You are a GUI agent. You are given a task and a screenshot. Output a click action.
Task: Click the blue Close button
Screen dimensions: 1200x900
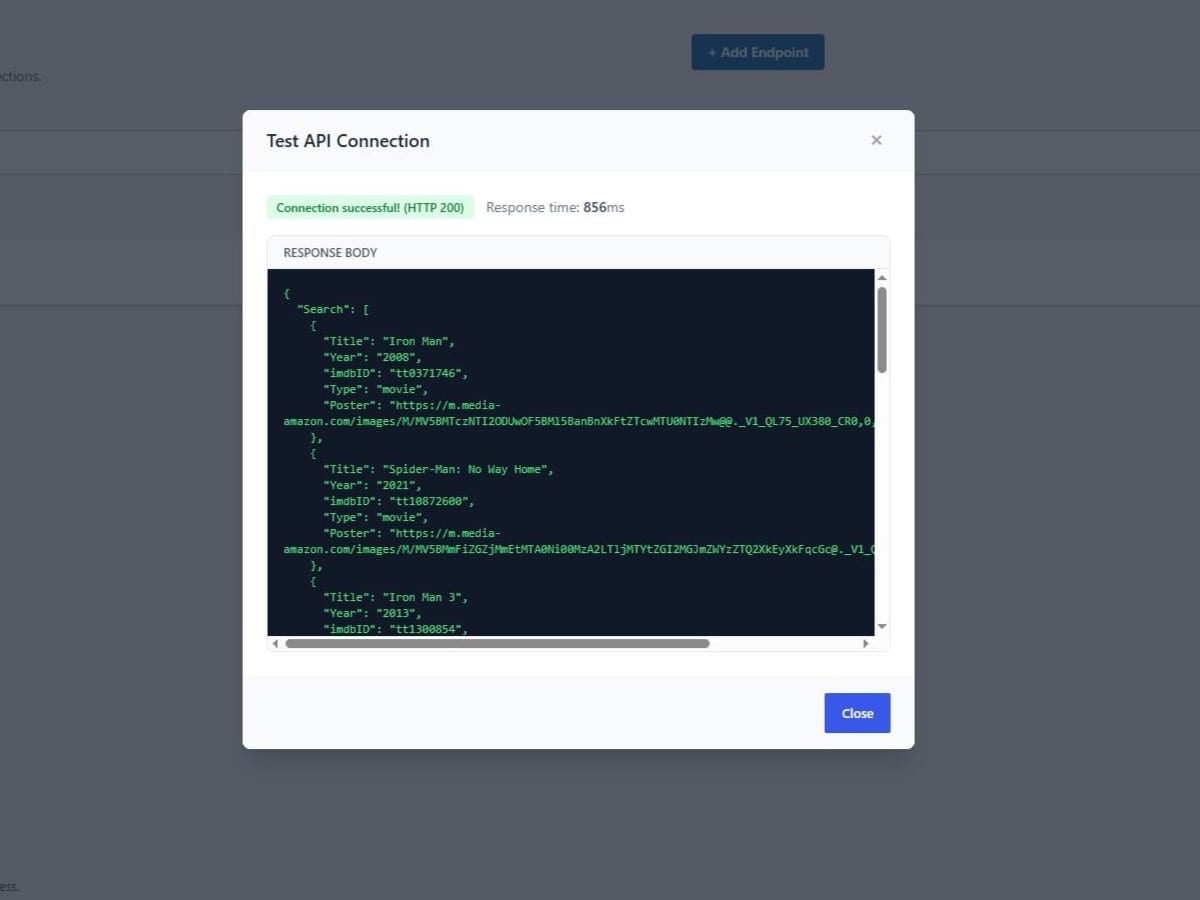tap(857, 713)
